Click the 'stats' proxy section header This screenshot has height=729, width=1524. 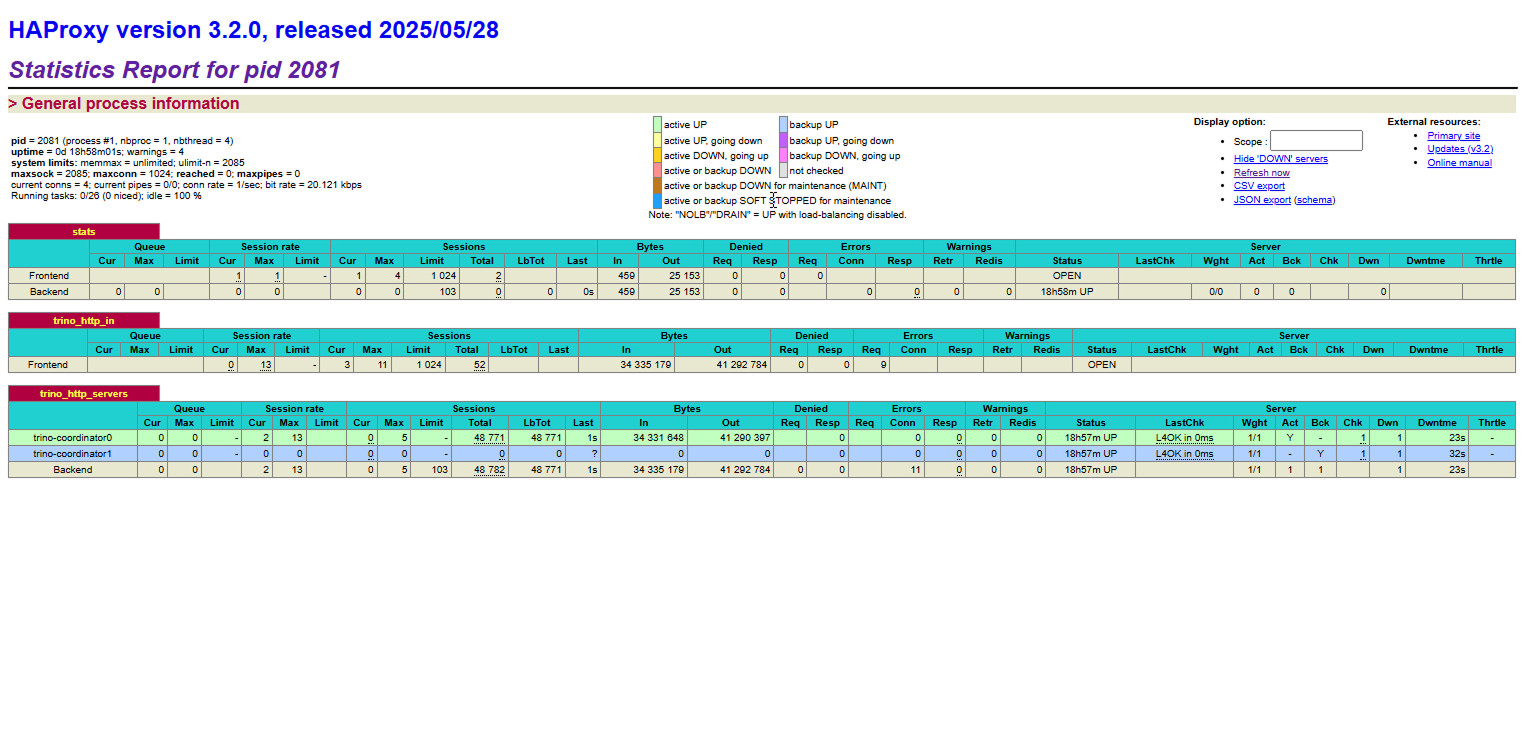click(x=83, y=231)
